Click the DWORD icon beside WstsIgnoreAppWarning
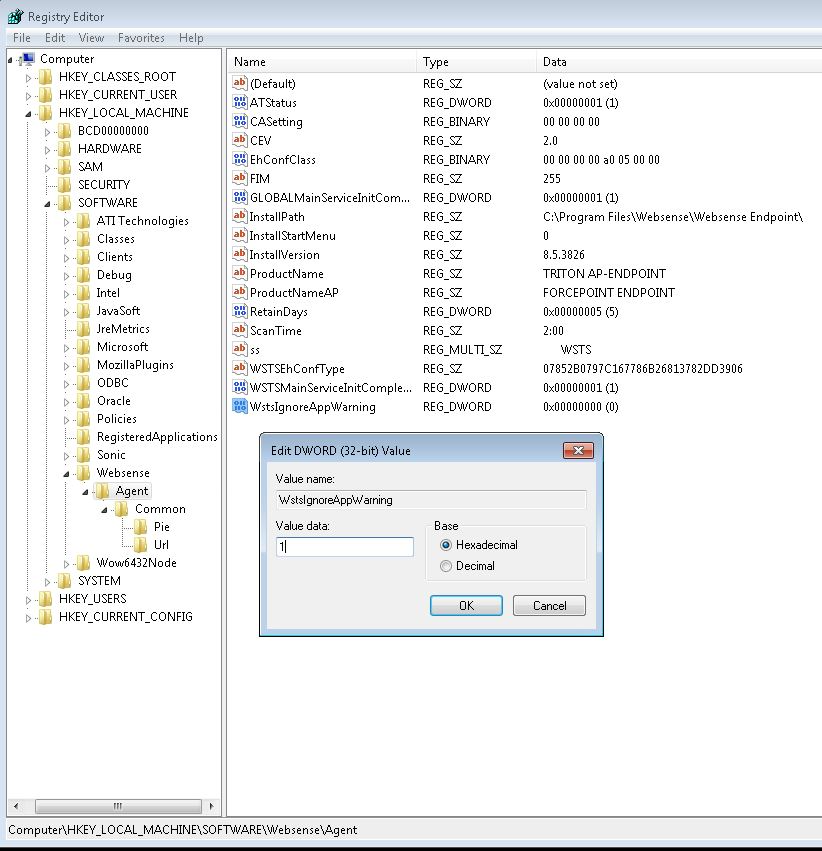Screen dimensions: 822x851 coord(240,406)
